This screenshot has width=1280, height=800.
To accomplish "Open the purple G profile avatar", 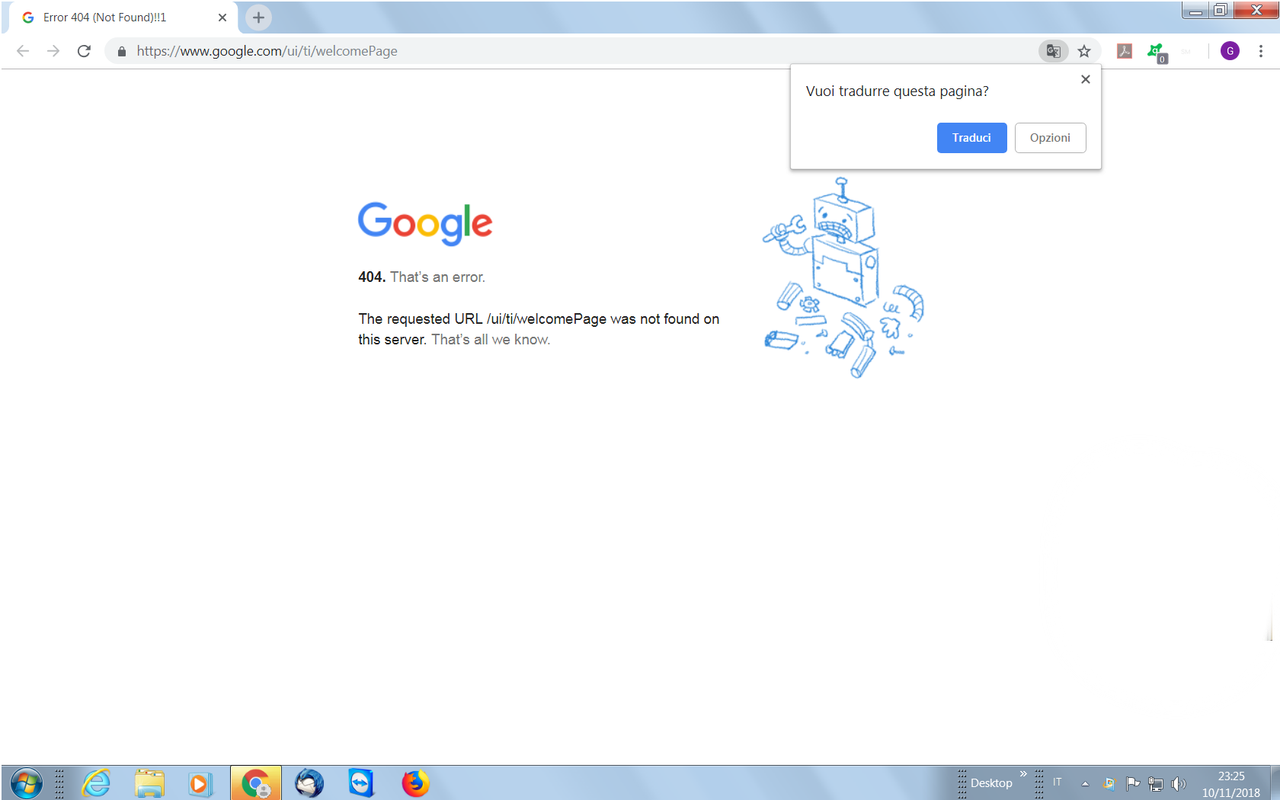I will pyautogui.click(x=1230, y=51).
